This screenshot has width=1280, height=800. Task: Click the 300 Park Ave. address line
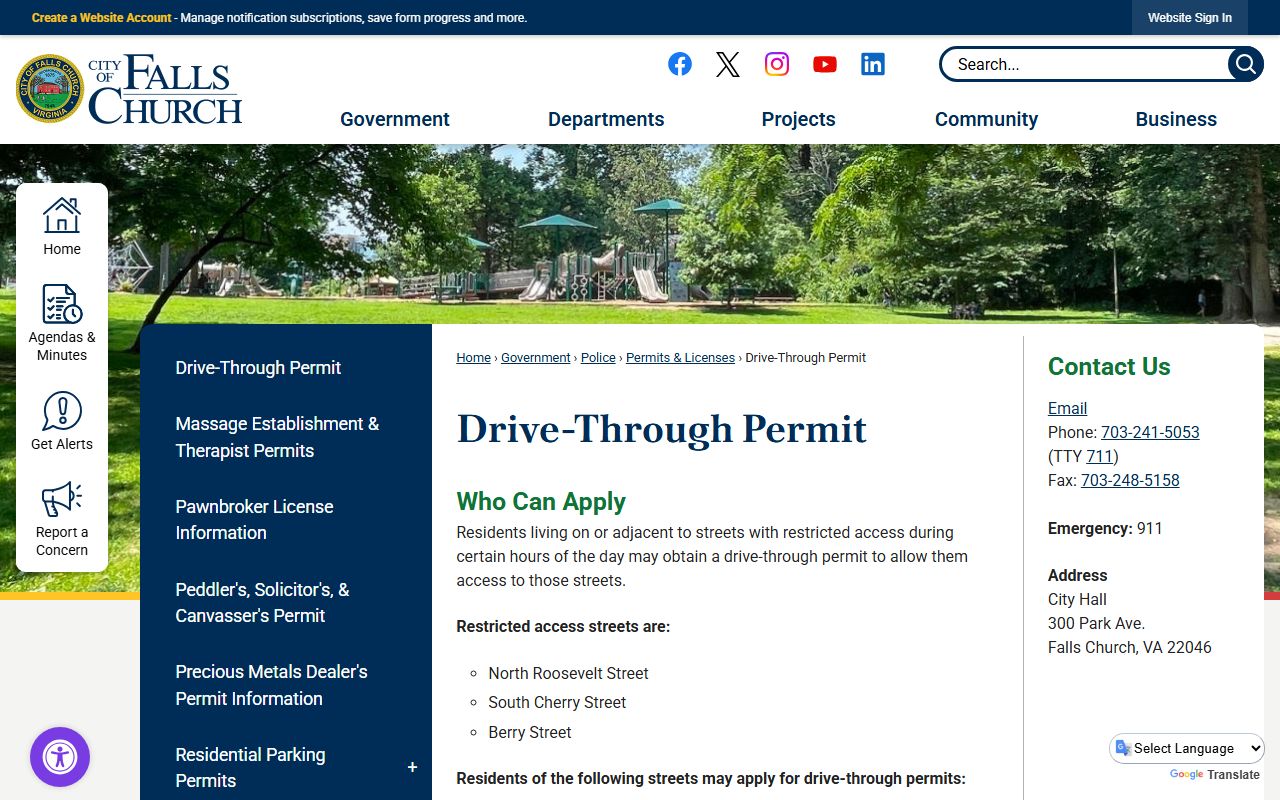[x=1096, y=623]
